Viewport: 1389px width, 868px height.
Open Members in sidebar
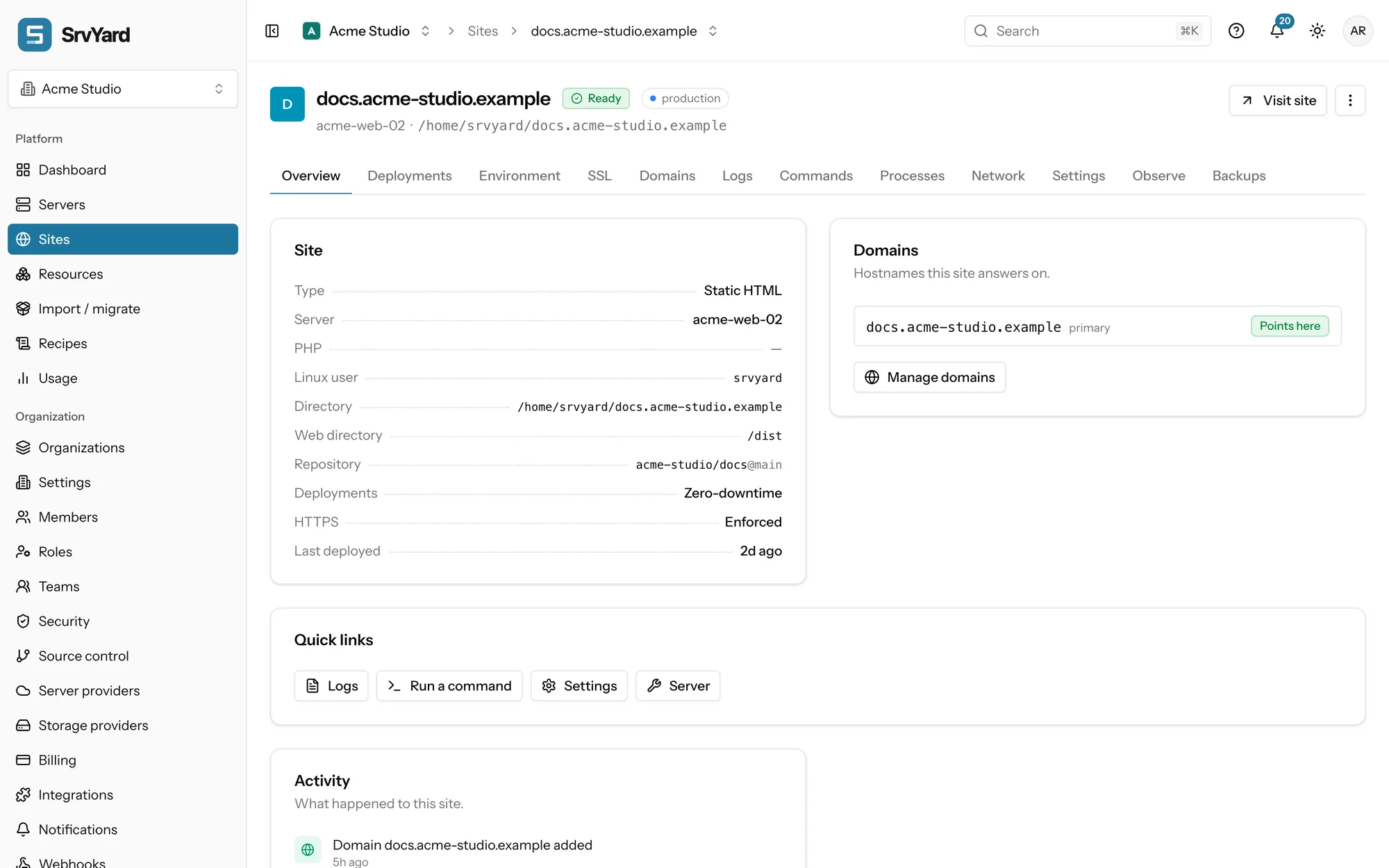tap(123, 517)
